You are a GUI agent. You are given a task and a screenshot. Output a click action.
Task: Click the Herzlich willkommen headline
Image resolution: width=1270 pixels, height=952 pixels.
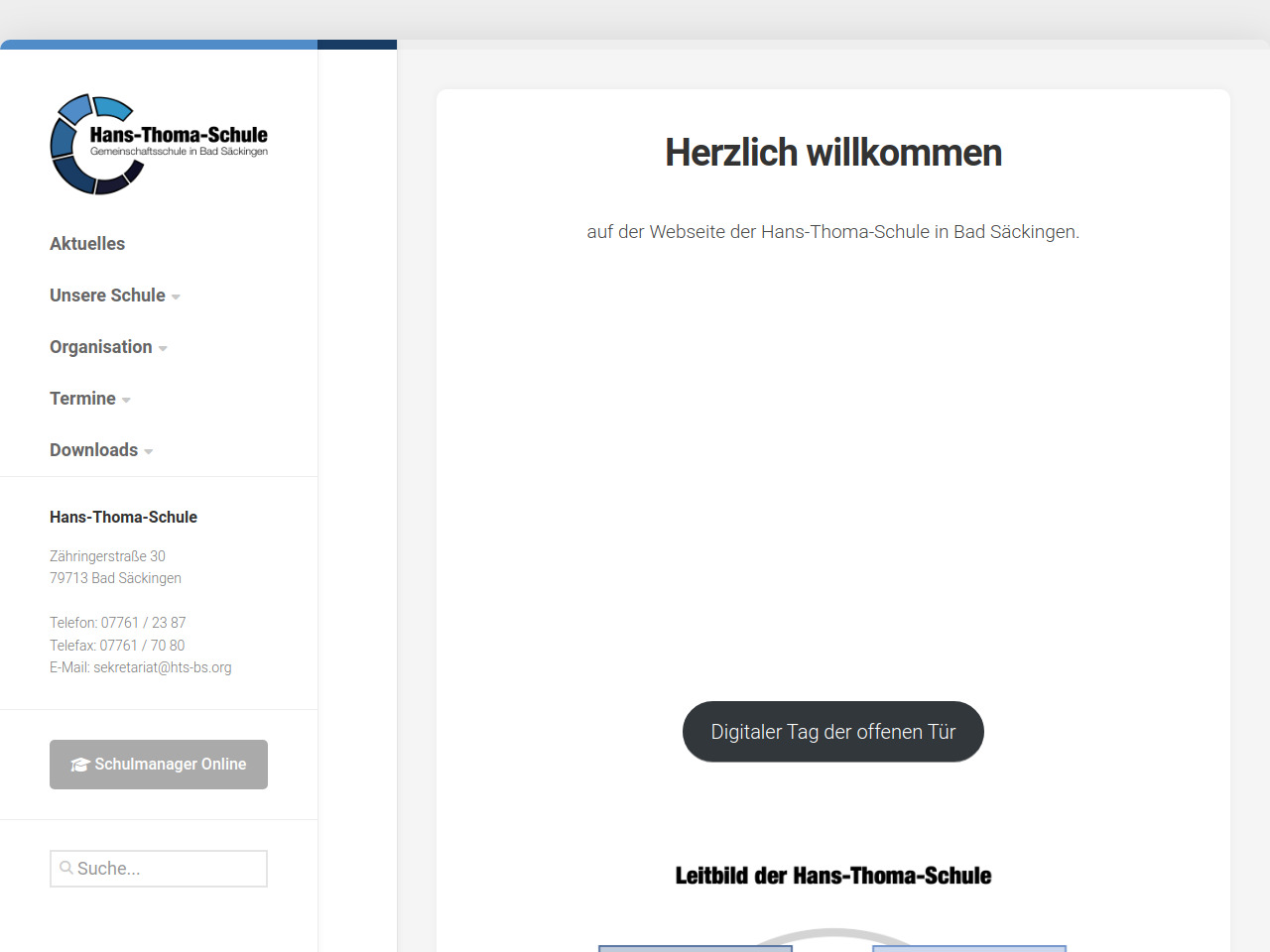click(832, 153)
